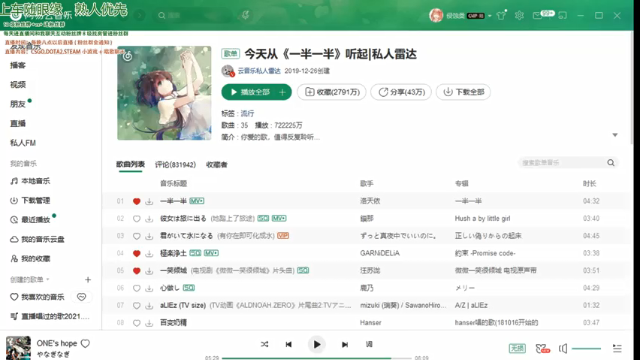The image size is (640, 360).
Task: Like song aLIEz heart
Action: click(137, 305)
